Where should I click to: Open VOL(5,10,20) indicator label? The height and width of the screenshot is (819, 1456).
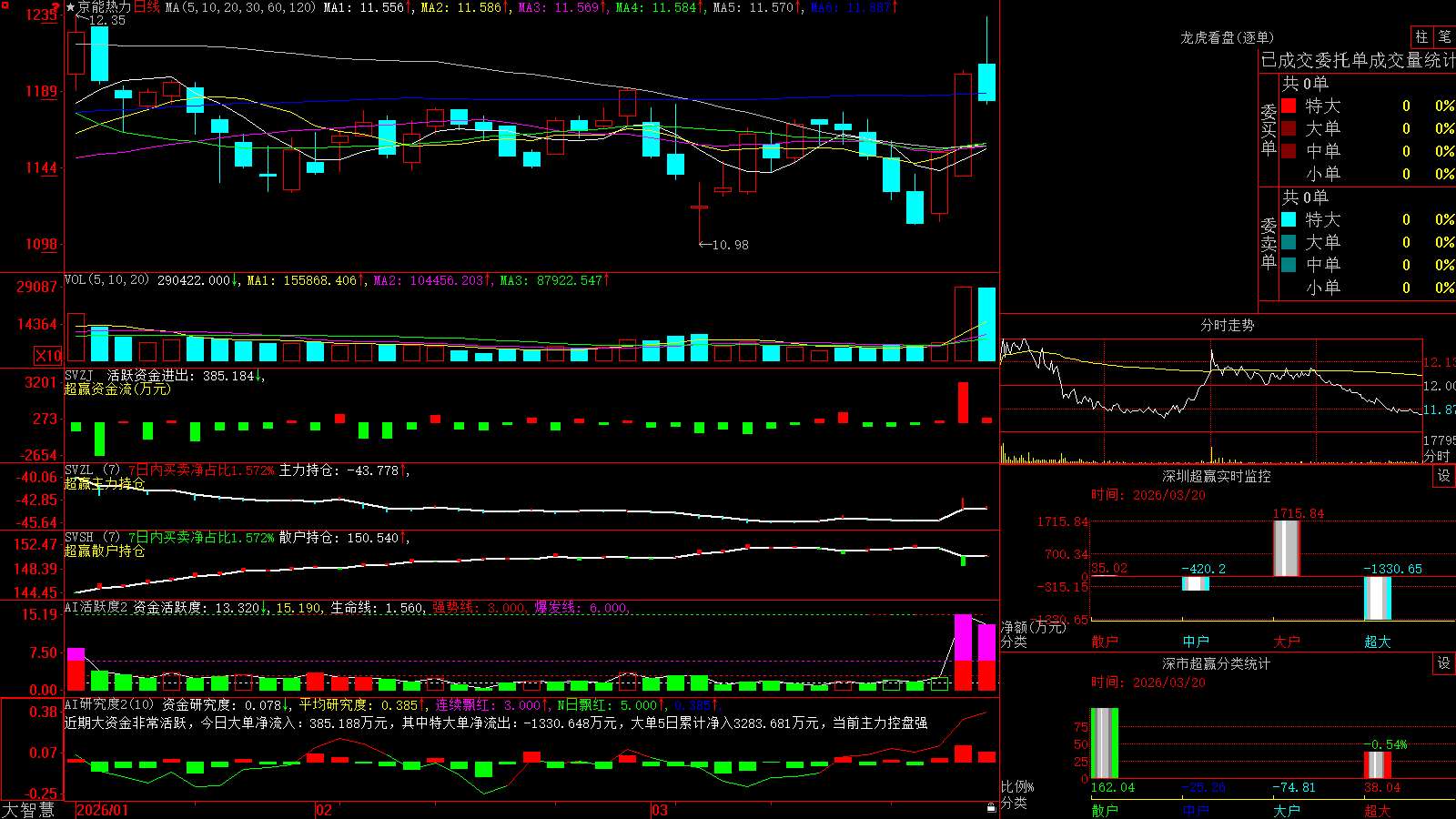coord(106,280)
